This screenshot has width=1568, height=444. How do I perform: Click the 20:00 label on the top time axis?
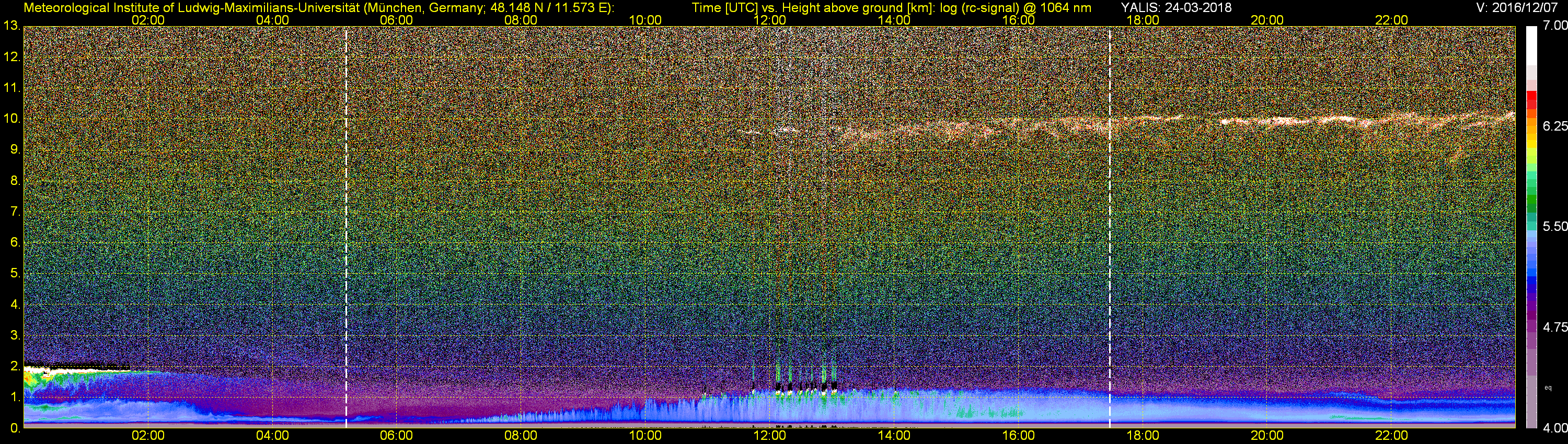[x=1267, y=20]
